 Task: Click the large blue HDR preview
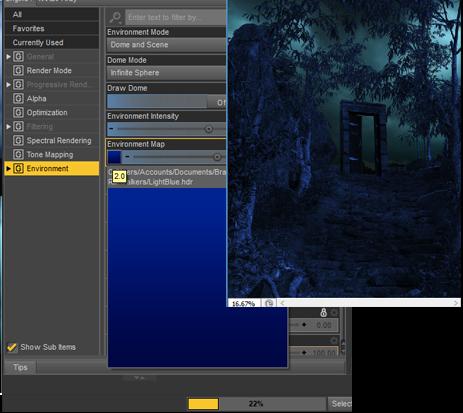click(x=197, y=277)
